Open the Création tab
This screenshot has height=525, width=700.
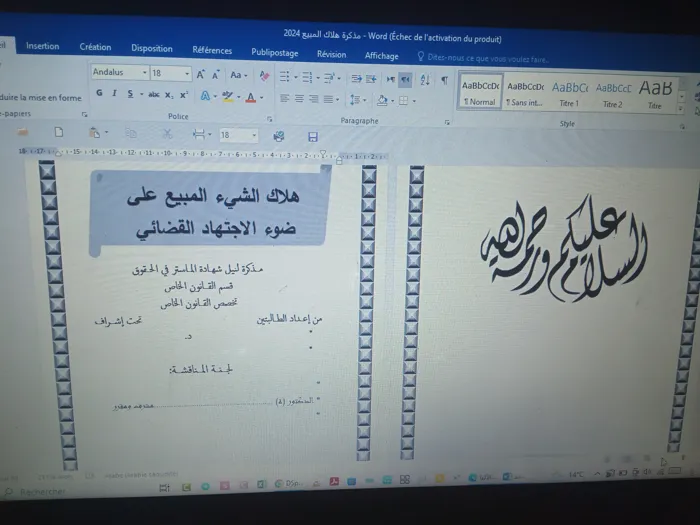tap(95, 47)
